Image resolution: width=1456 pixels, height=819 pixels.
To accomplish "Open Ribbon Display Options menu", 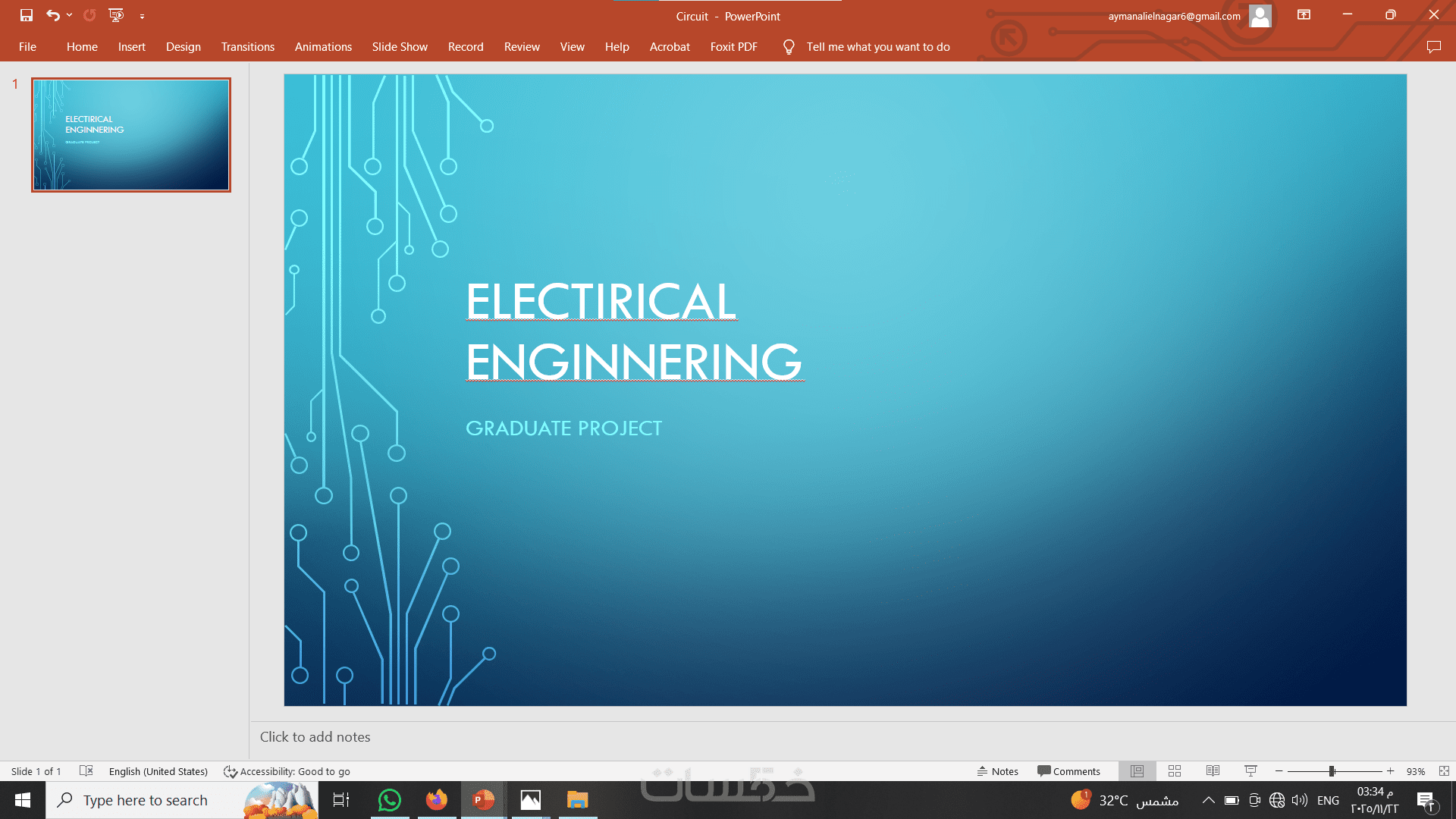I will [1304, 15].
